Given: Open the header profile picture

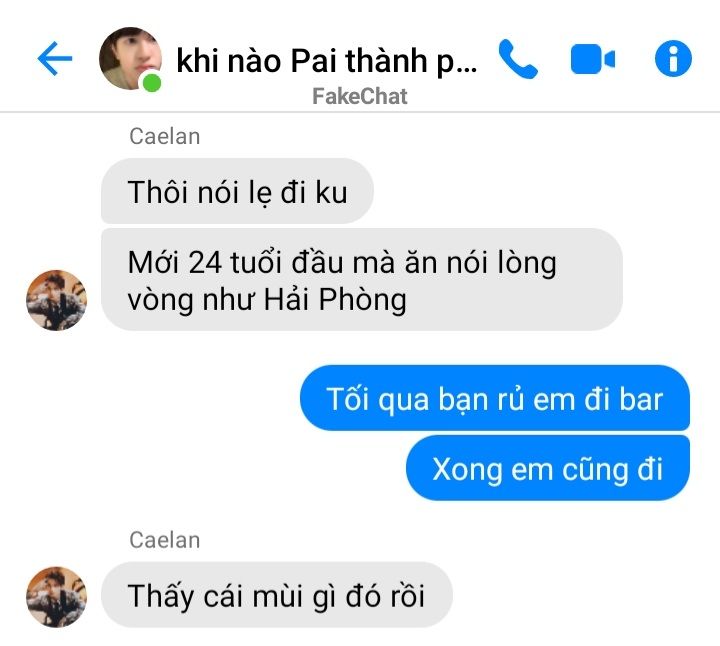Looking at the screenshot, I should (x=130, y=58).
